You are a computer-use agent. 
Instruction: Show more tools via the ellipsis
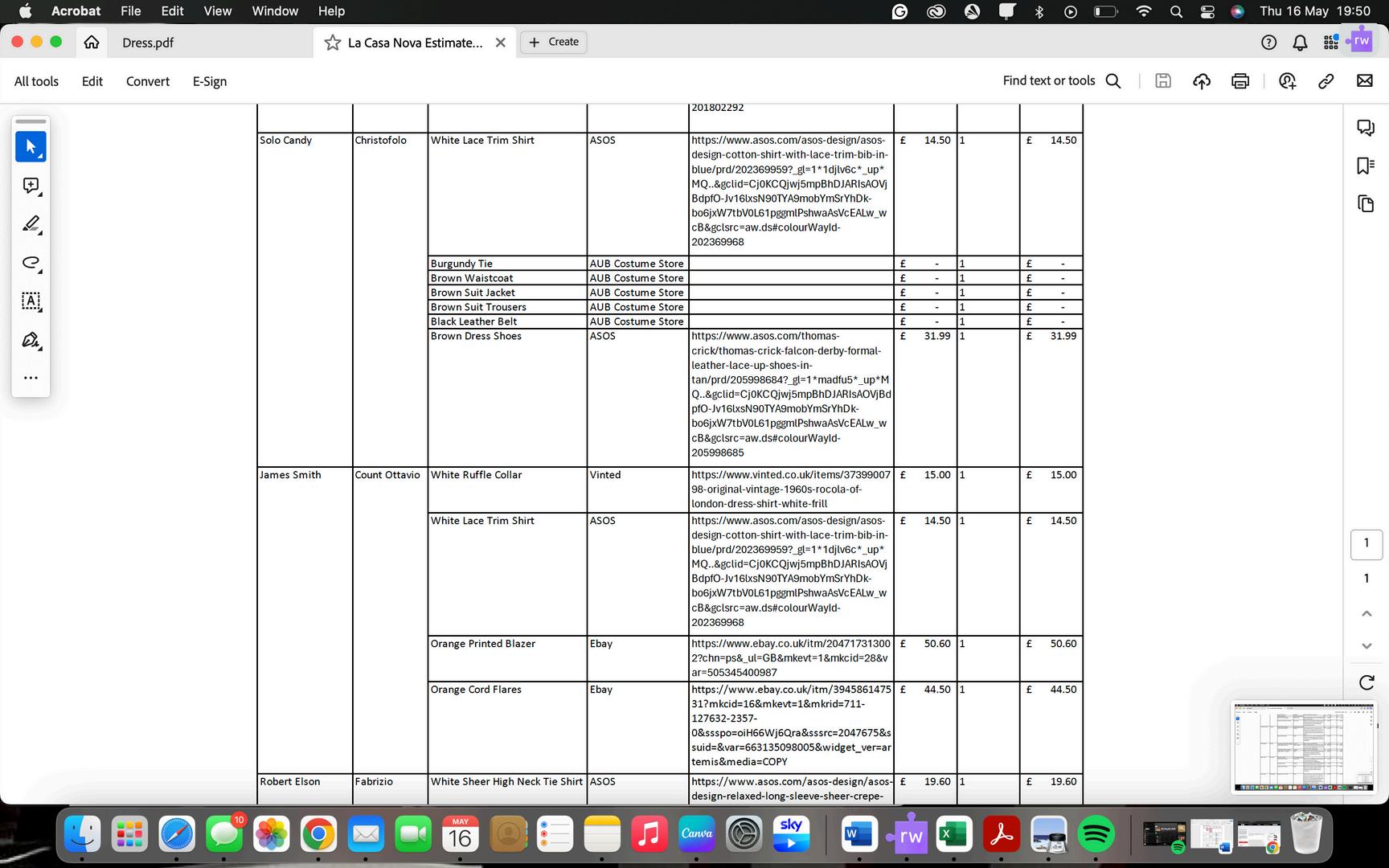pos(31,378)
